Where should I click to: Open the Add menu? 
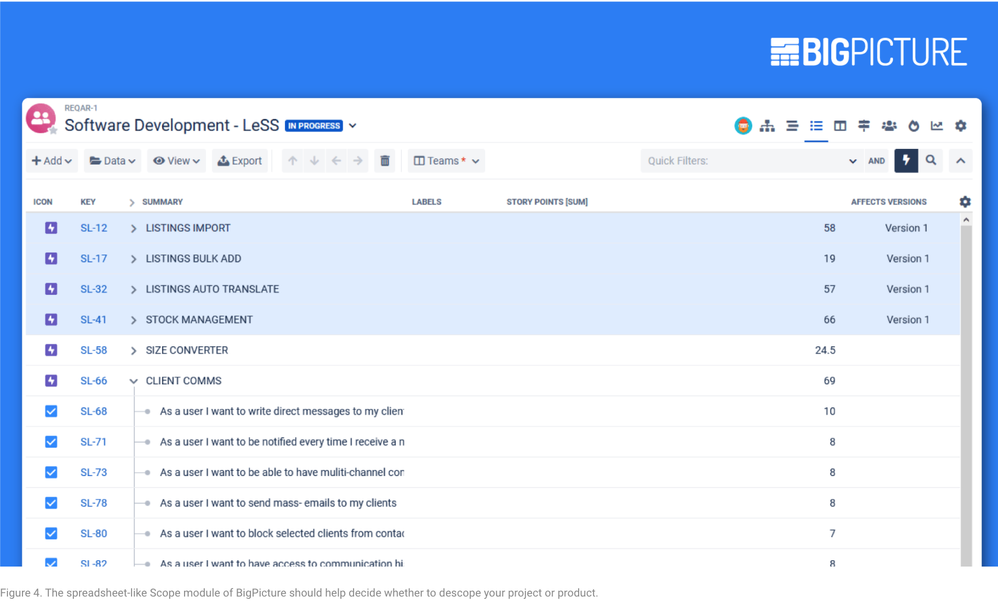tap(52, 161)
